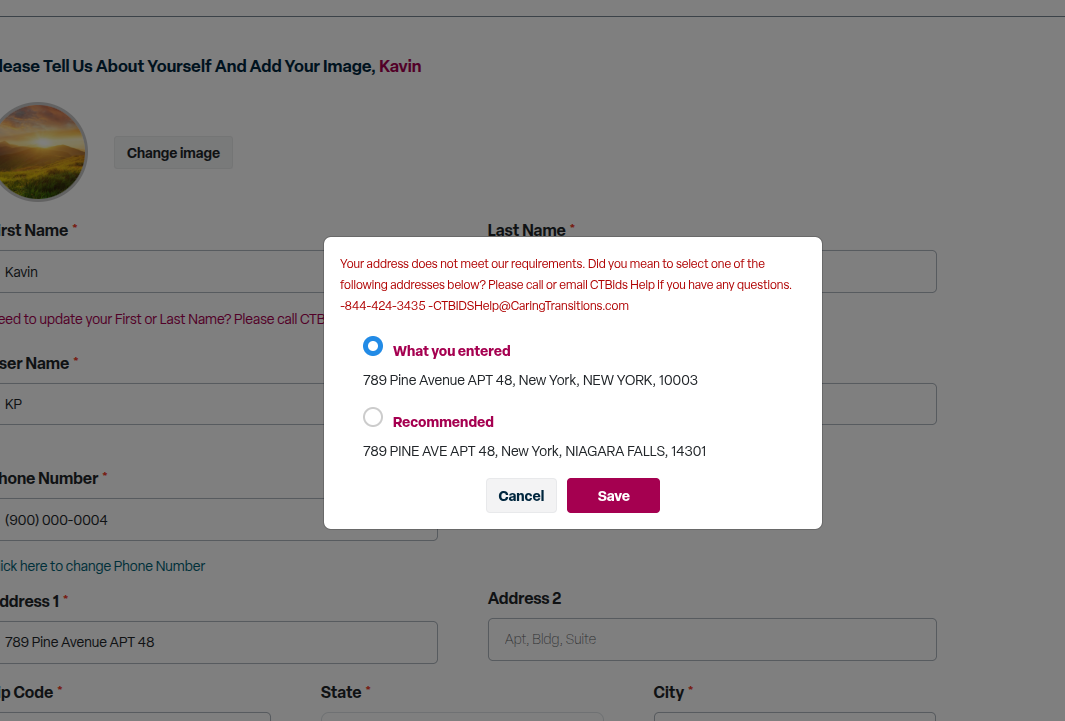1065x721 pixels.
Task: Click the sunset profile picture thumbnail
Action: 39,152
